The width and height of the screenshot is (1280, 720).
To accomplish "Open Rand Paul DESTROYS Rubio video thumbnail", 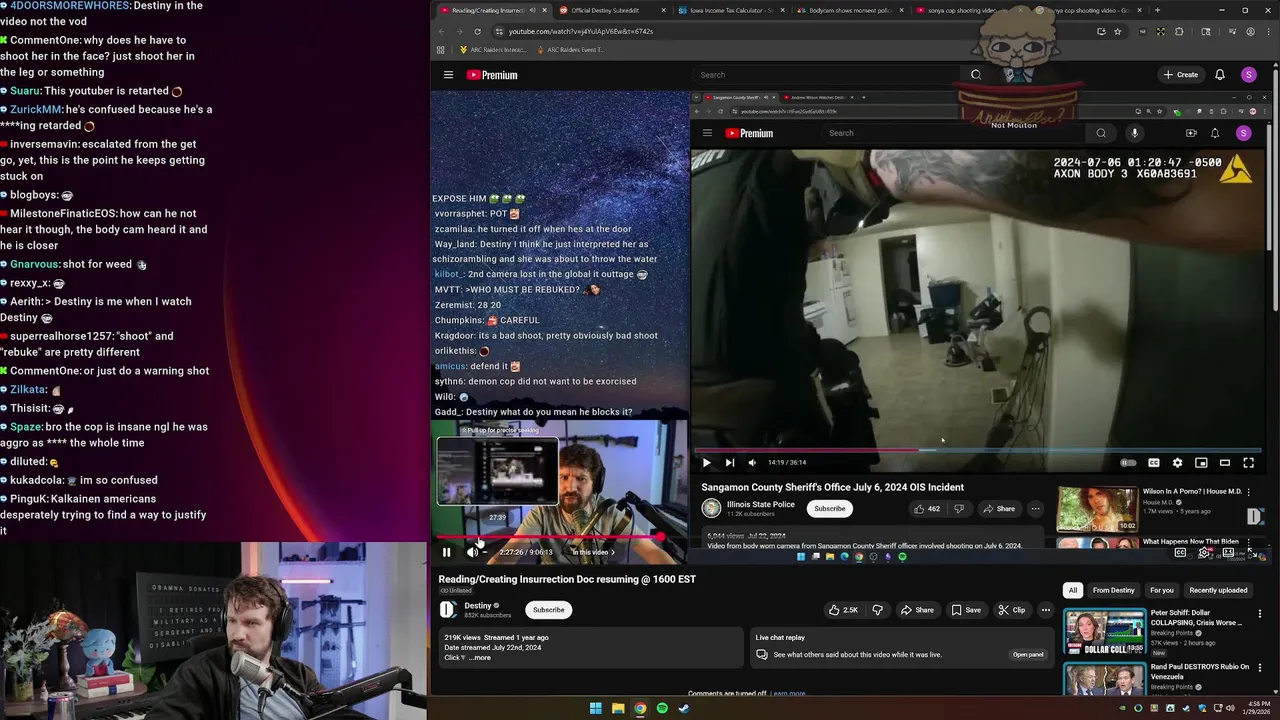I will click(x=1104, y=680).
